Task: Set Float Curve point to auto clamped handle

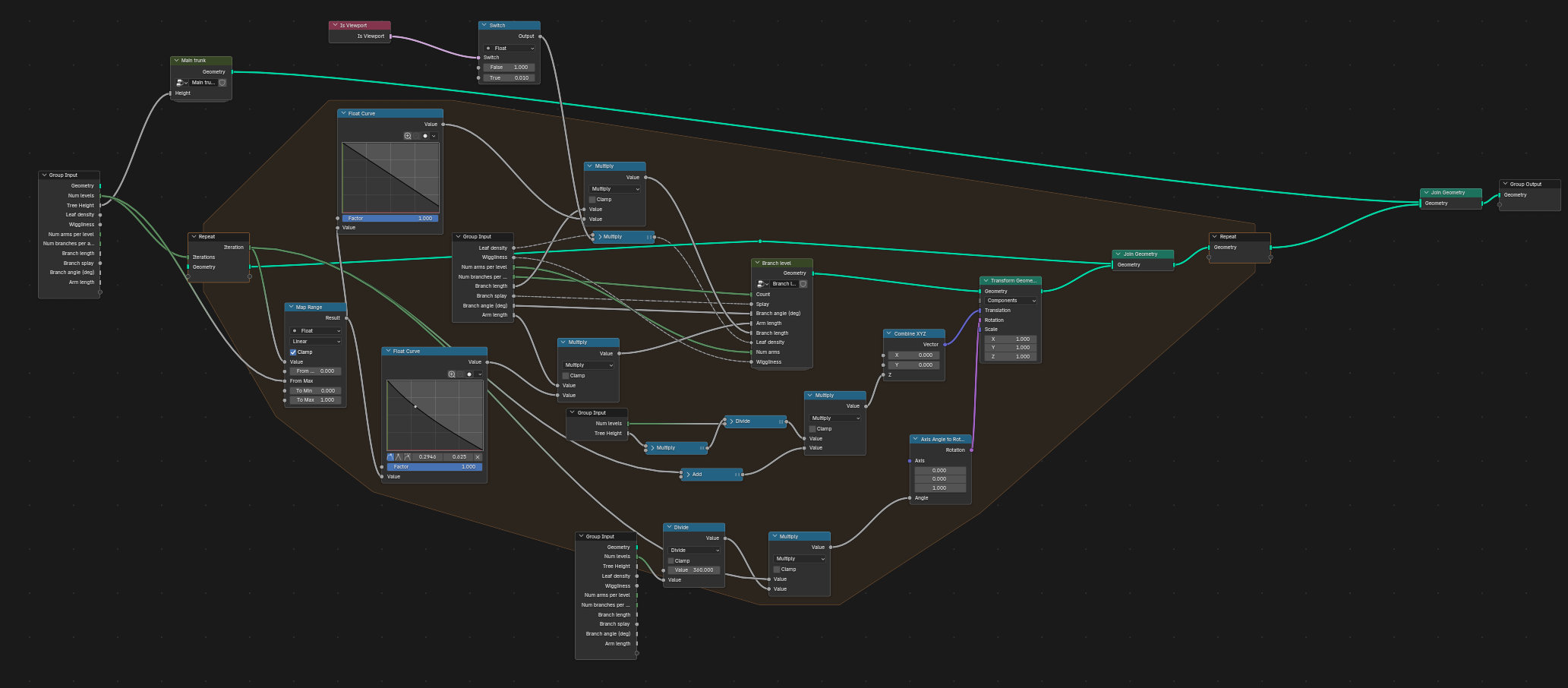Action: [408, 457]
